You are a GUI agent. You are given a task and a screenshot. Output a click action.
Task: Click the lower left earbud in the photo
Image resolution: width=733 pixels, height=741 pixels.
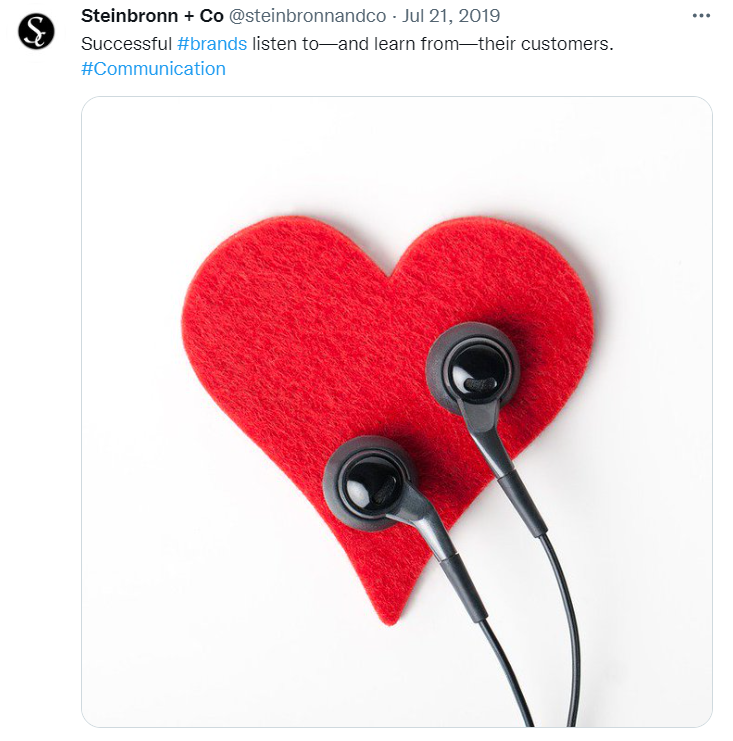(370, 483)
